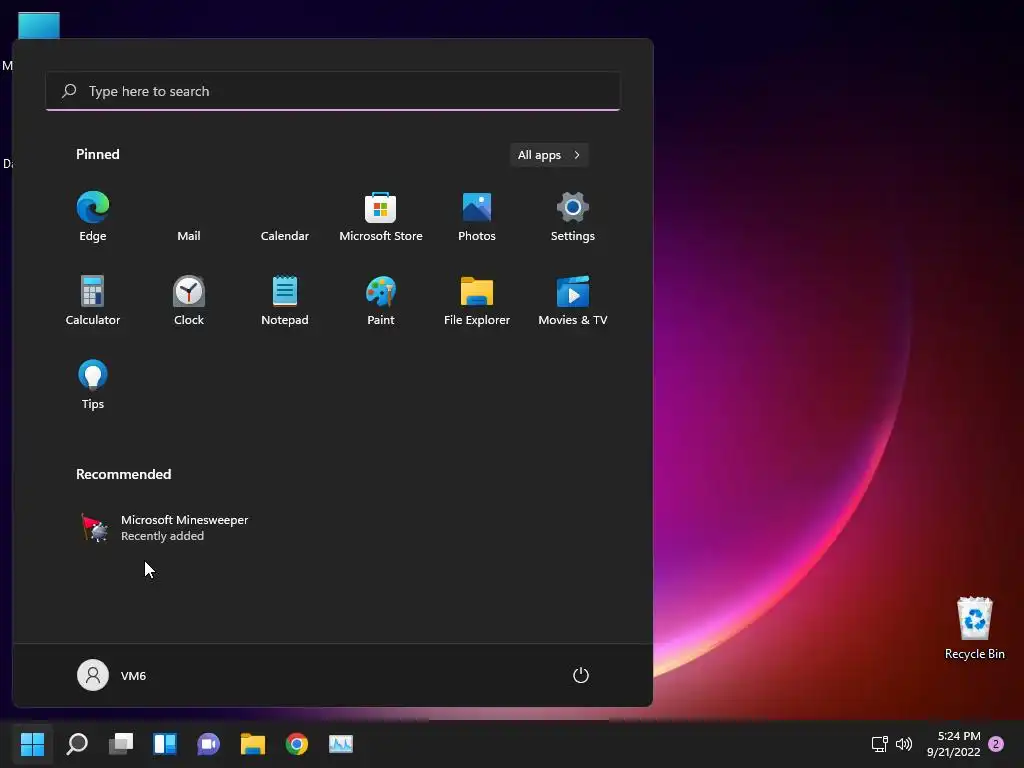Click the "Recently added" text under Minesweeper
Screen dimensions: 1024x768
coord(163,536)
